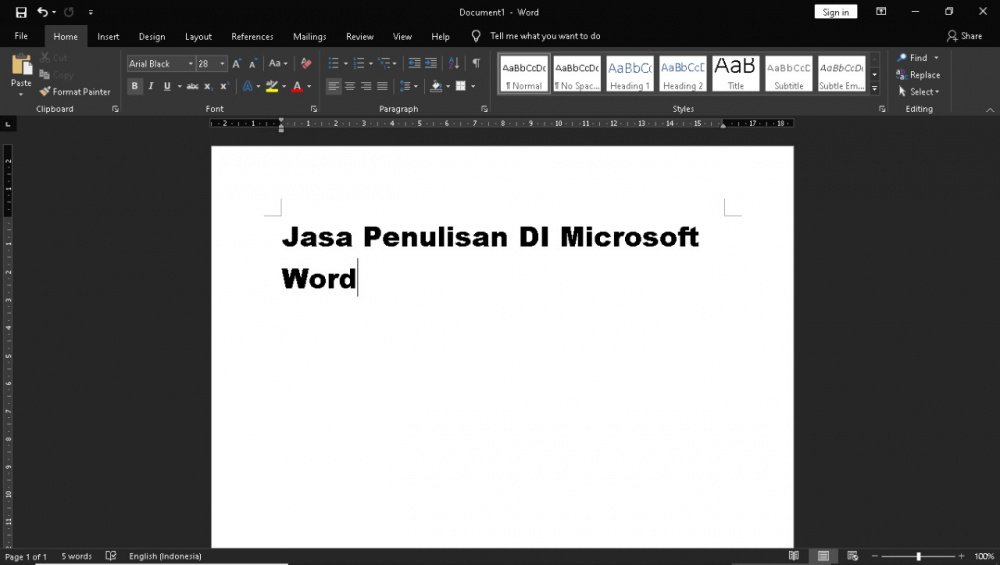Center the paragraph text
This screenshot has height=565, width=1000.
[349, 86]
